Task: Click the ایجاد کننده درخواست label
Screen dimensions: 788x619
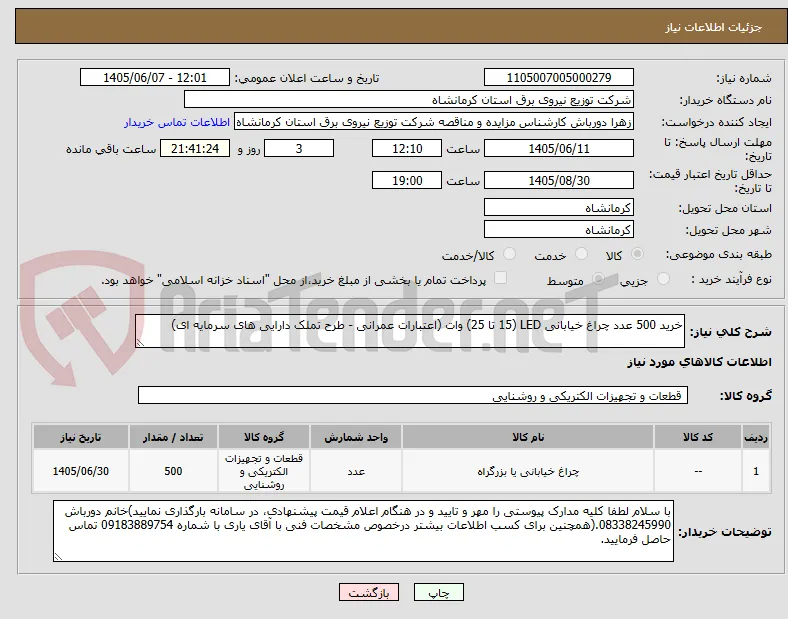Action: [717, 123]
